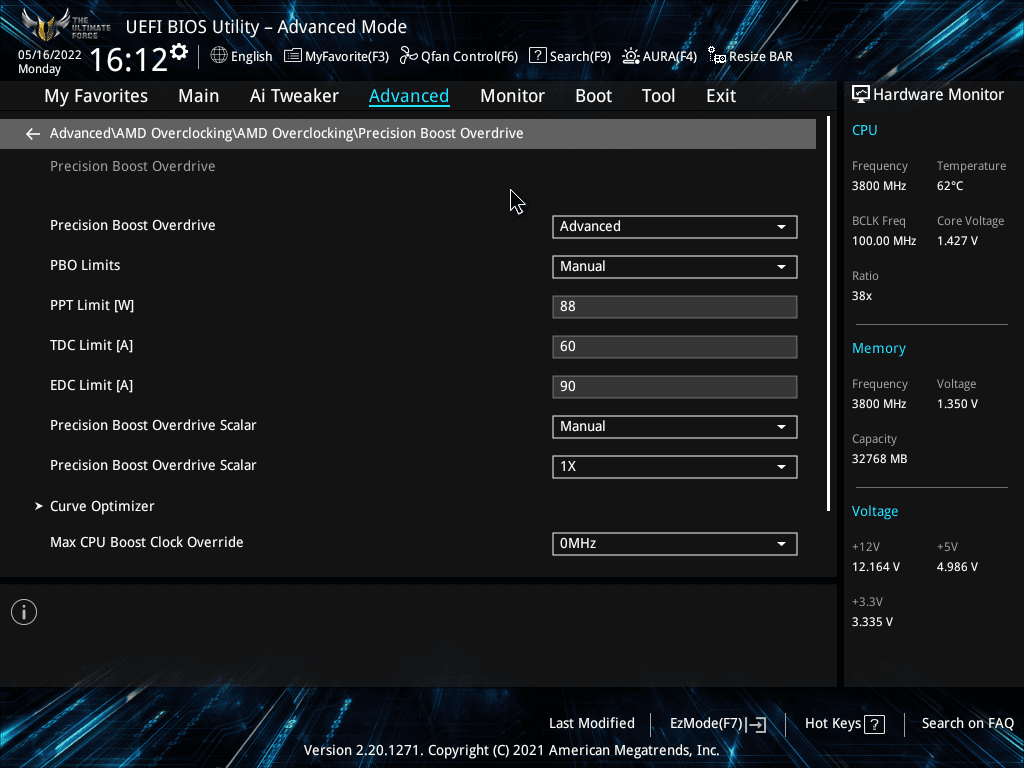The image size is (1024, 768).
Task: Select the PPT Limit [W] label
Action: tap(92, 306)
